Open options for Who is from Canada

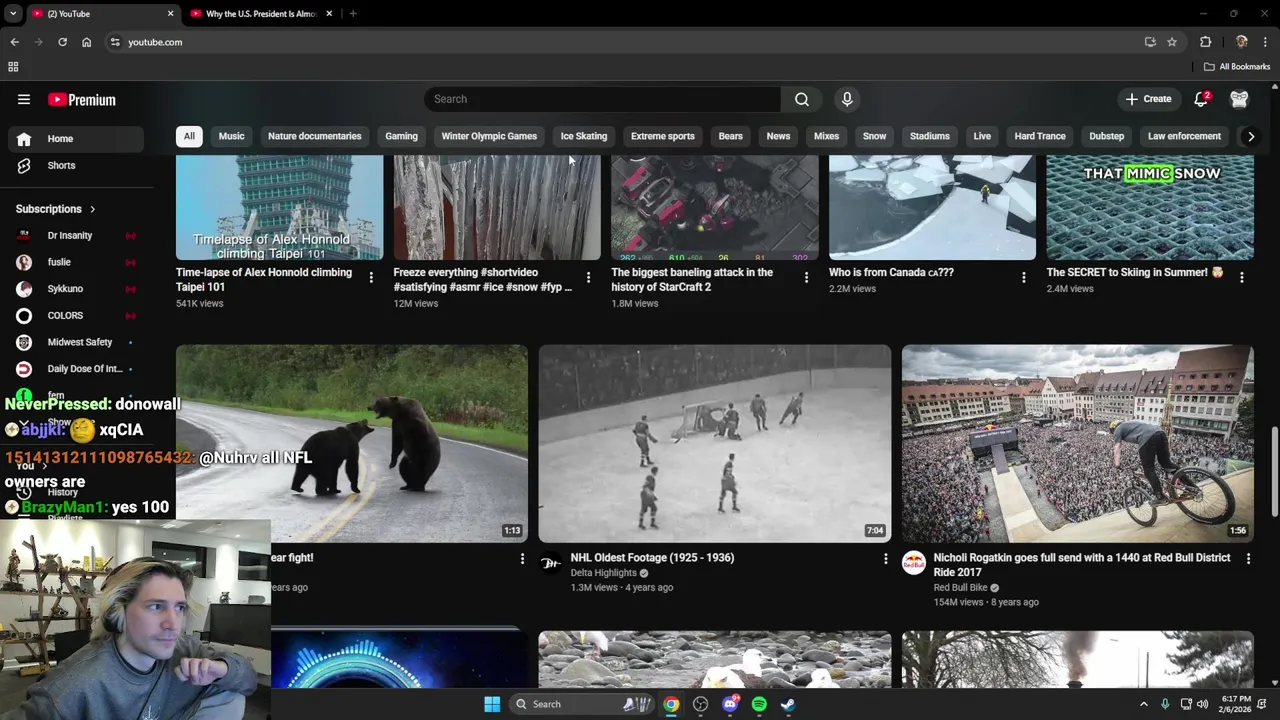1023,278
